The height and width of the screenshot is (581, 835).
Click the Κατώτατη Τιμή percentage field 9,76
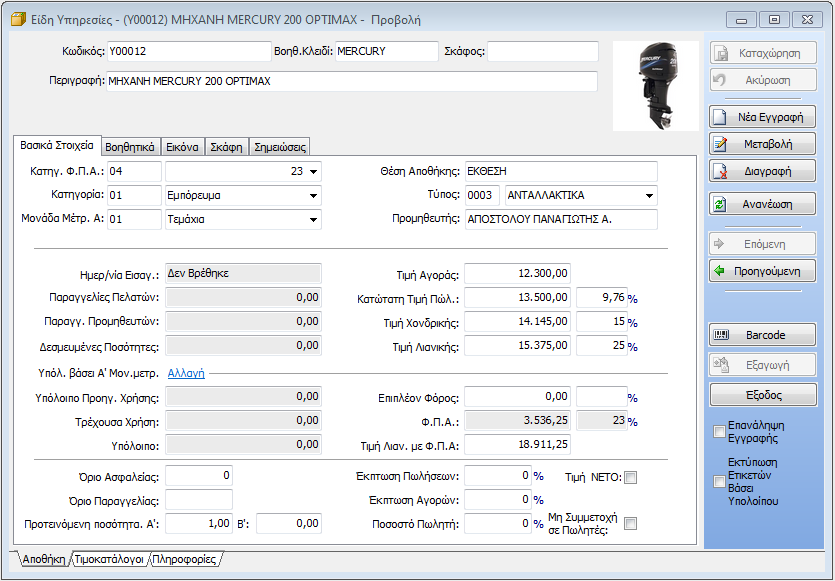[x=602, y=298]
